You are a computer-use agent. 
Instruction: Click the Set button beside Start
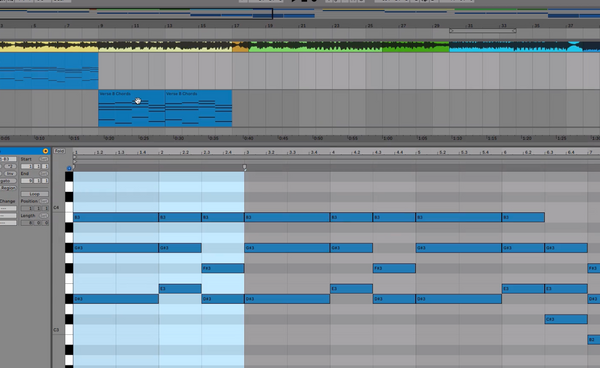(x=44, y=159)
